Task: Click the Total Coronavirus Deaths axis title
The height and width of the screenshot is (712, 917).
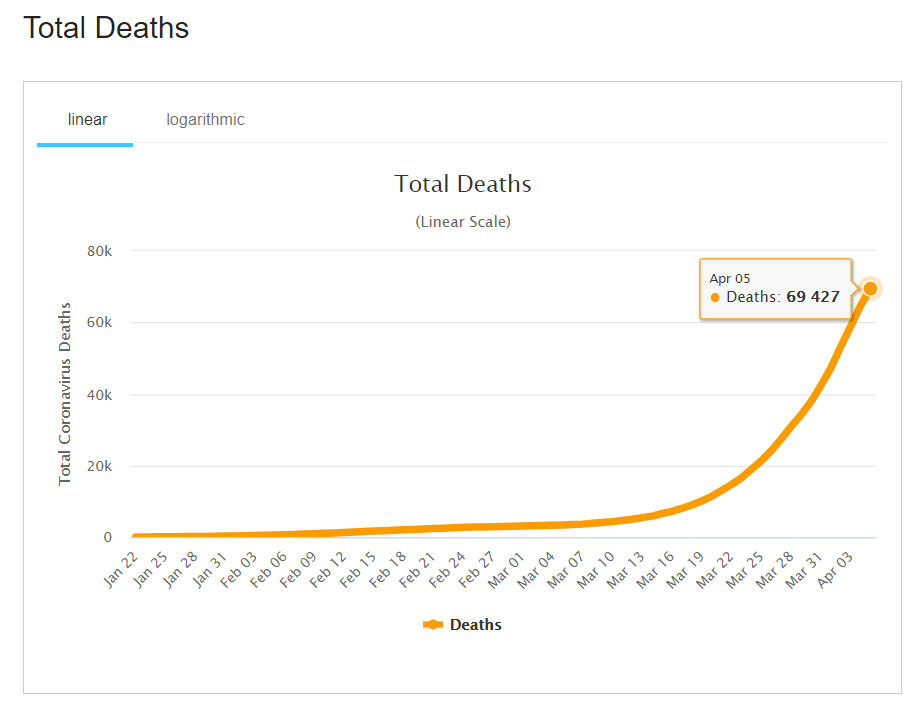Action: tap(65, 394)
